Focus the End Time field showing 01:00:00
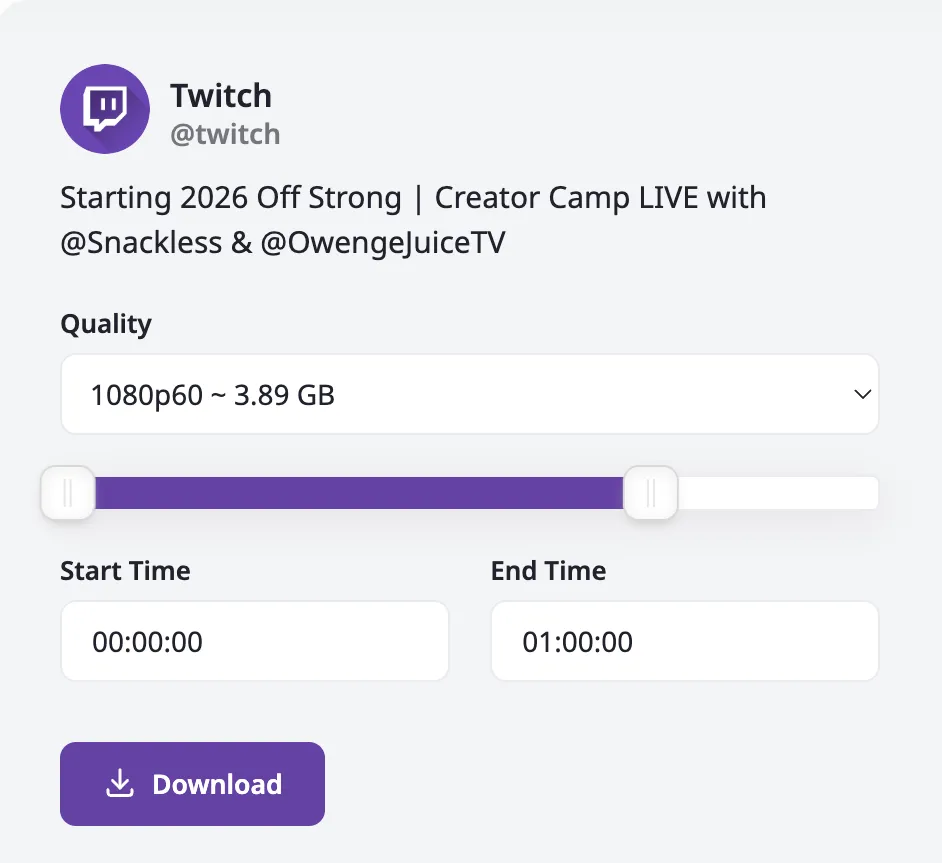The image size is (942, 863). [x=684, y=641]
